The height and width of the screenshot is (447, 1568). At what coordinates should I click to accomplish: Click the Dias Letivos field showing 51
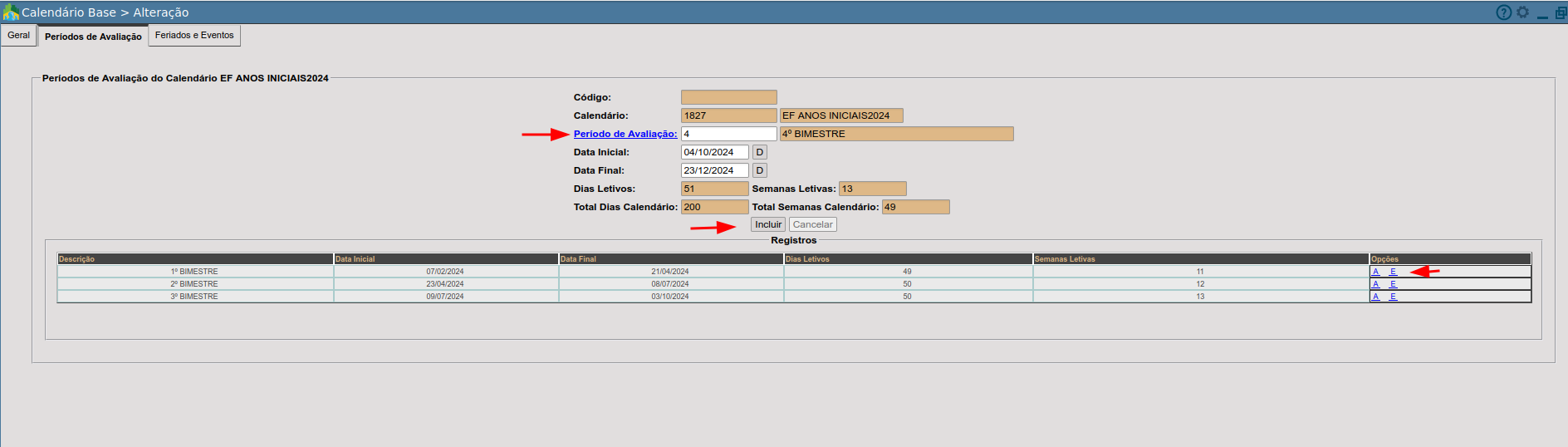click(x=715, y=189)
